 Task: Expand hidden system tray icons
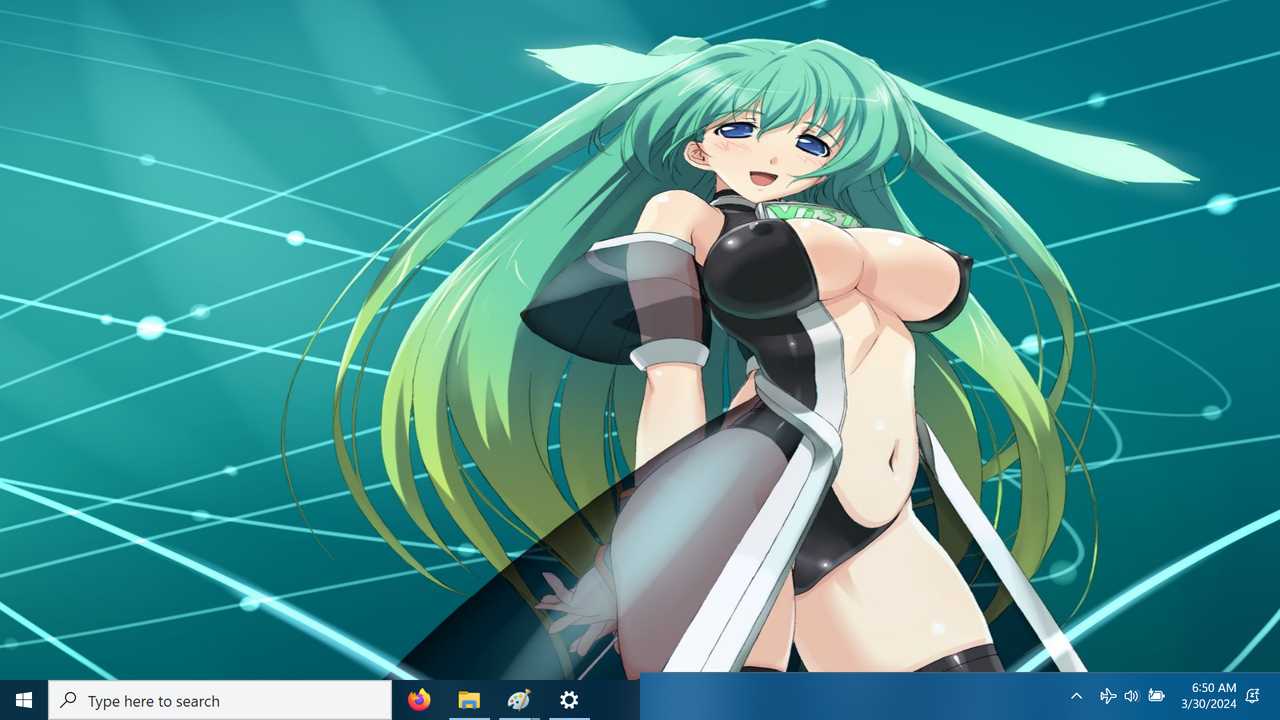tap(1076, 696)
